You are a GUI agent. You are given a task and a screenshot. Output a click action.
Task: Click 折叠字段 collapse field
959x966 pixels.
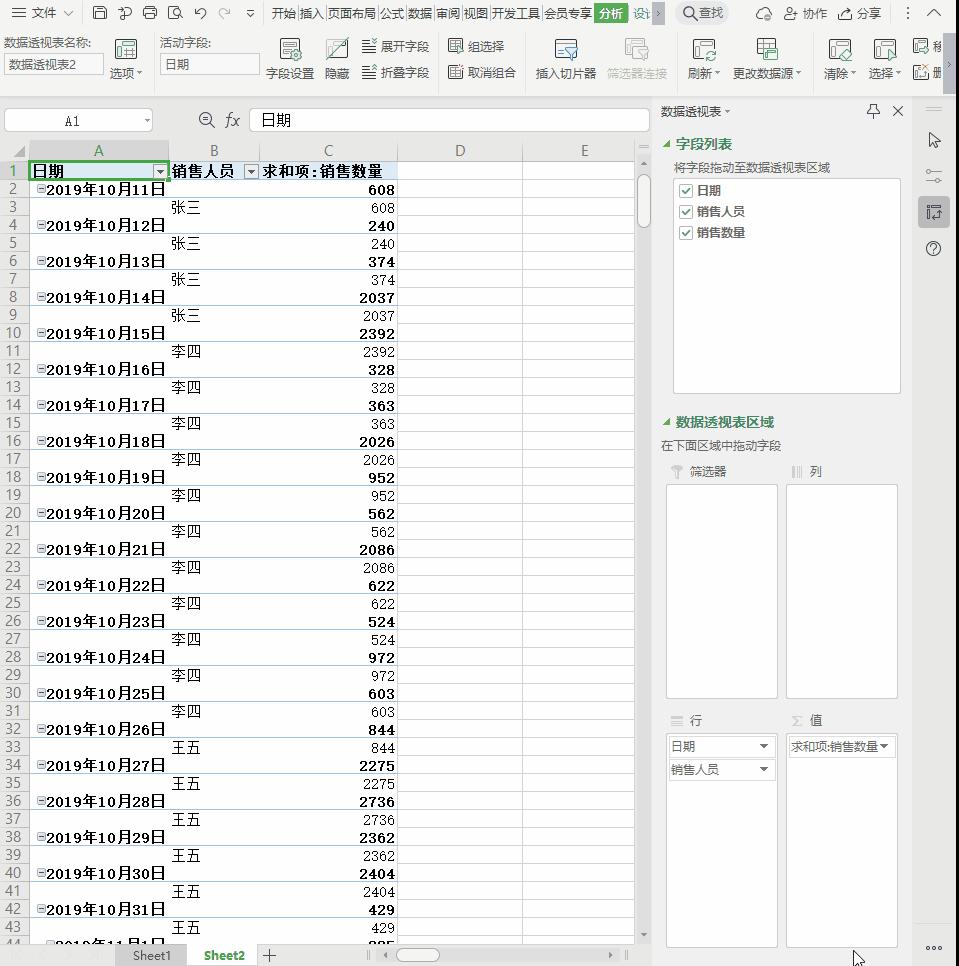(395, 73)
